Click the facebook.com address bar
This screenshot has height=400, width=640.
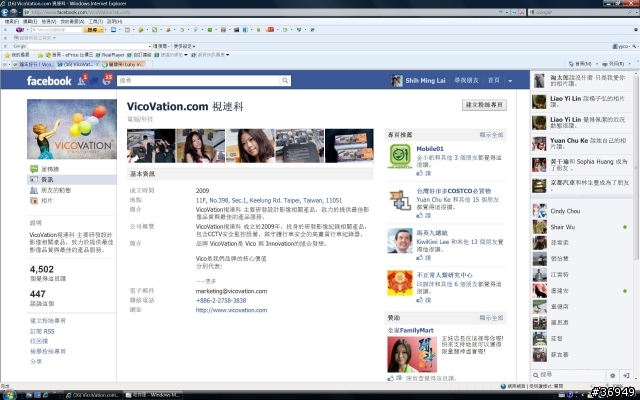click(261, 12)
